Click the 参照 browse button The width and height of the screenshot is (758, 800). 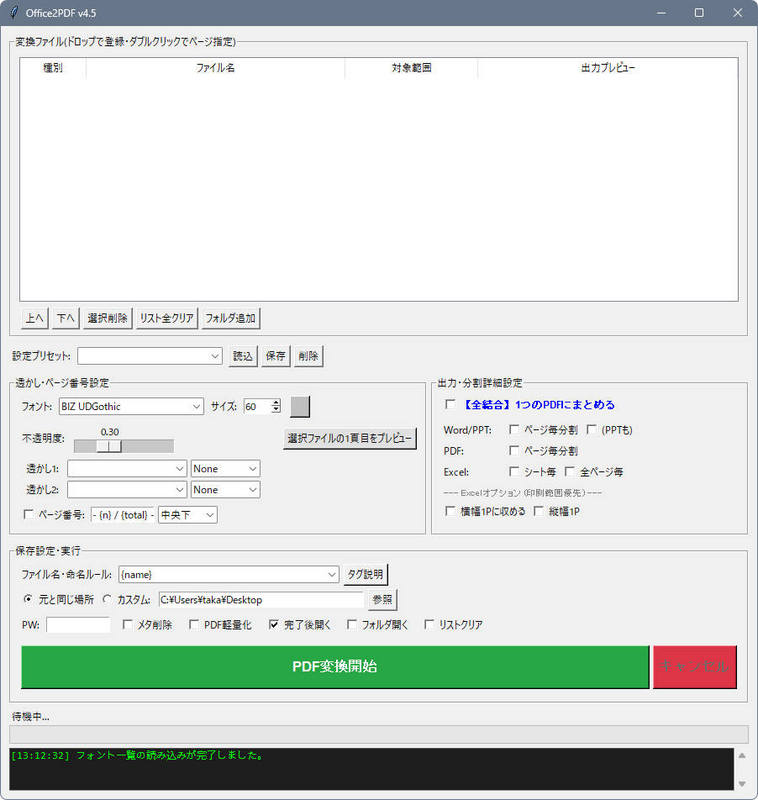(x=382, y=600)
